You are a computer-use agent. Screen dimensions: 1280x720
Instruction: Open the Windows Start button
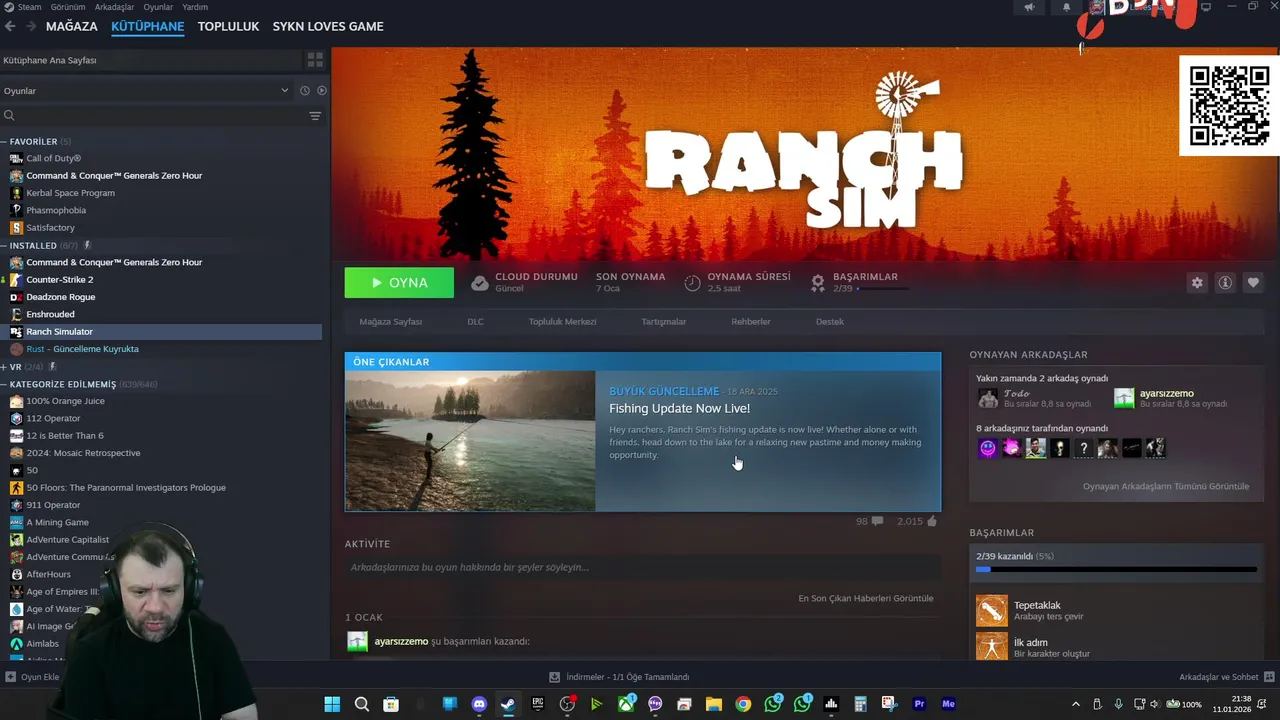pos(332,704)
